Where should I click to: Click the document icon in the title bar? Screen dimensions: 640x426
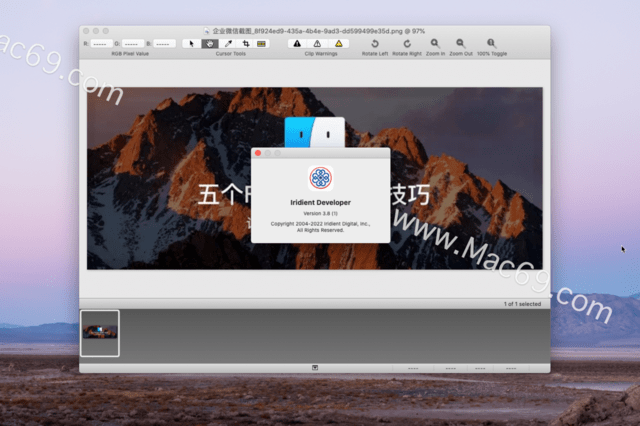207,31
